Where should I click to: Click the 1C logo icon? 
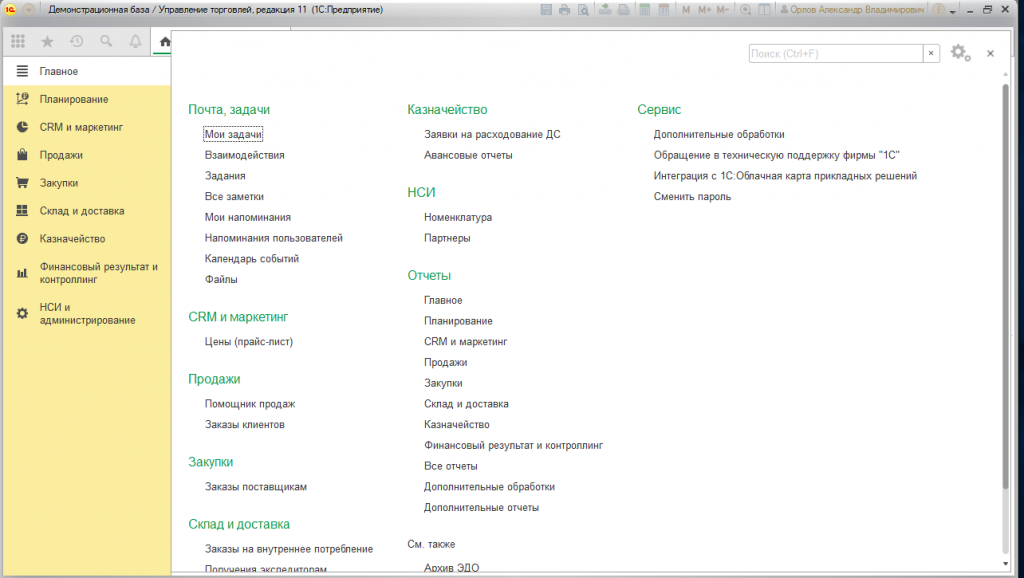point(10,10)
